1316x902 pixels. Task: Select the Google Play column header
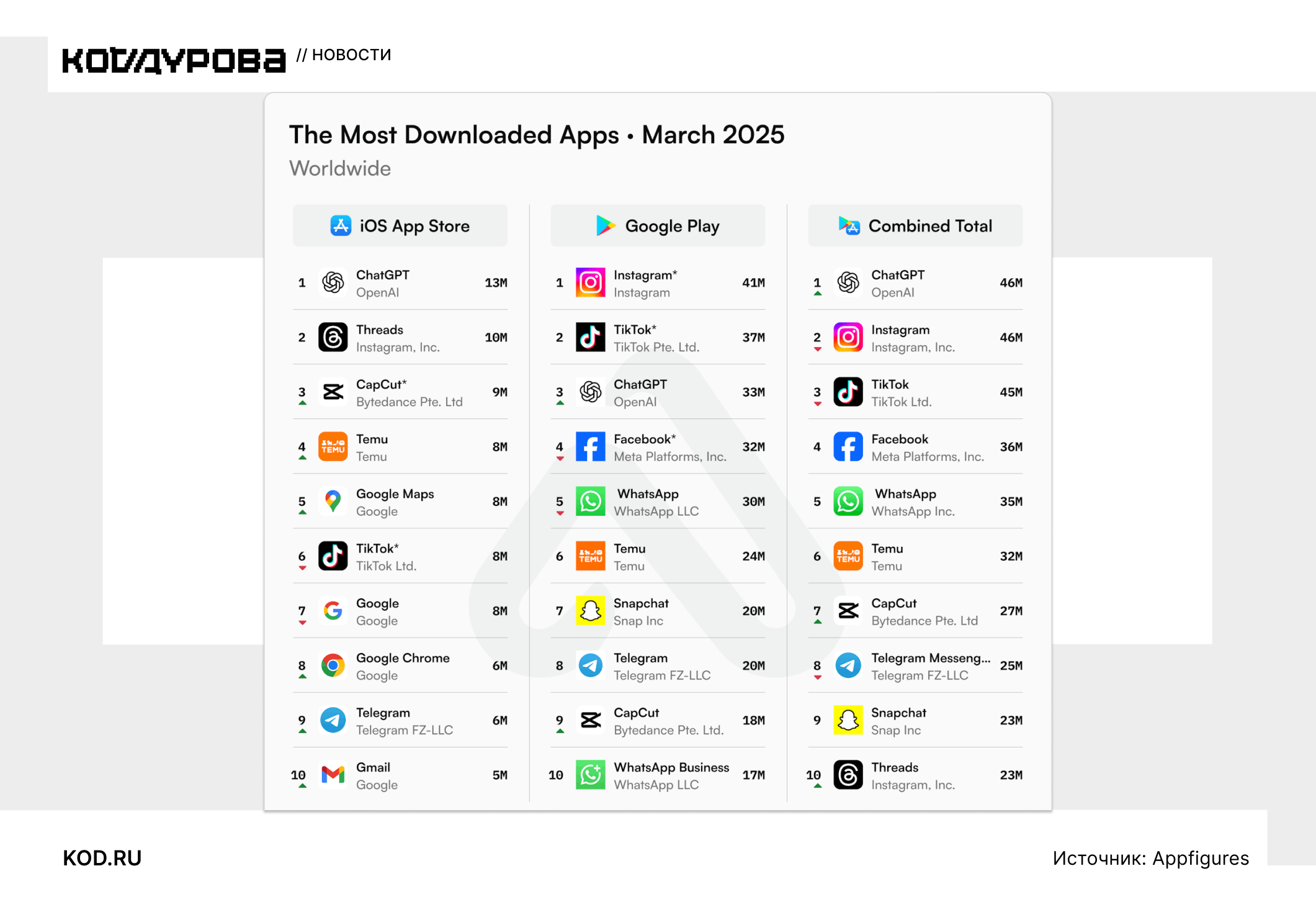pos(658,226)
